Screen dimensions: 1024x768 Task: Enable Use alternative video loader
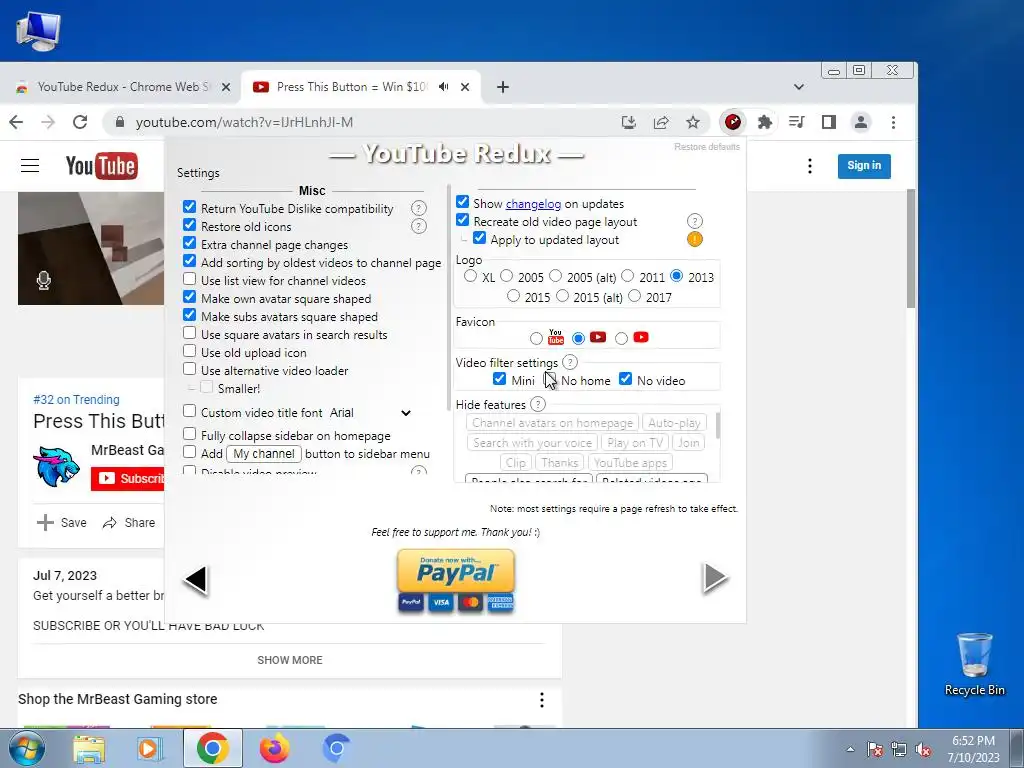(x=189, y=369)
